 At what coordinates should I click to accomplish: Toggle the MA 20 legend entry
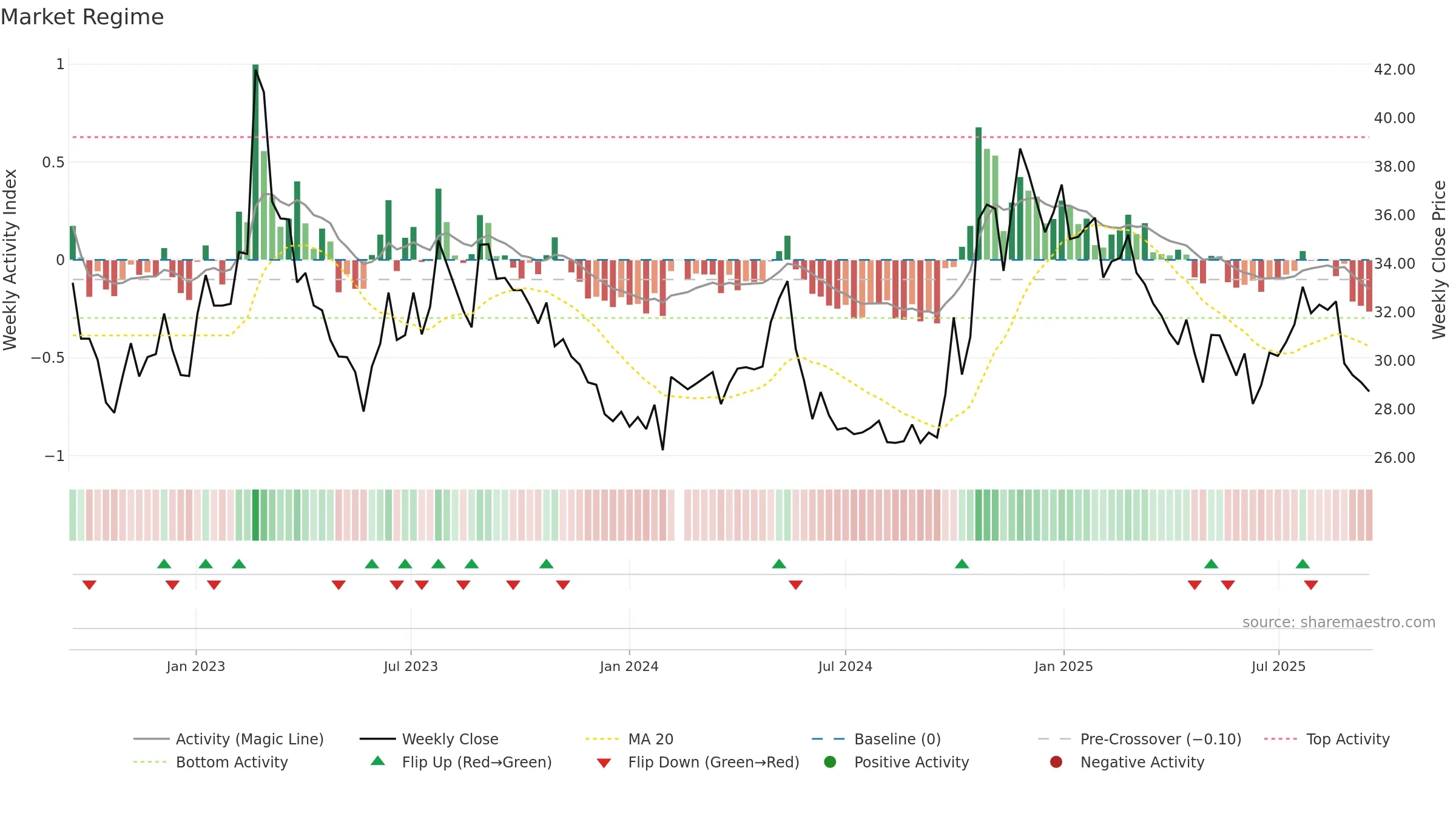(629, 739)
